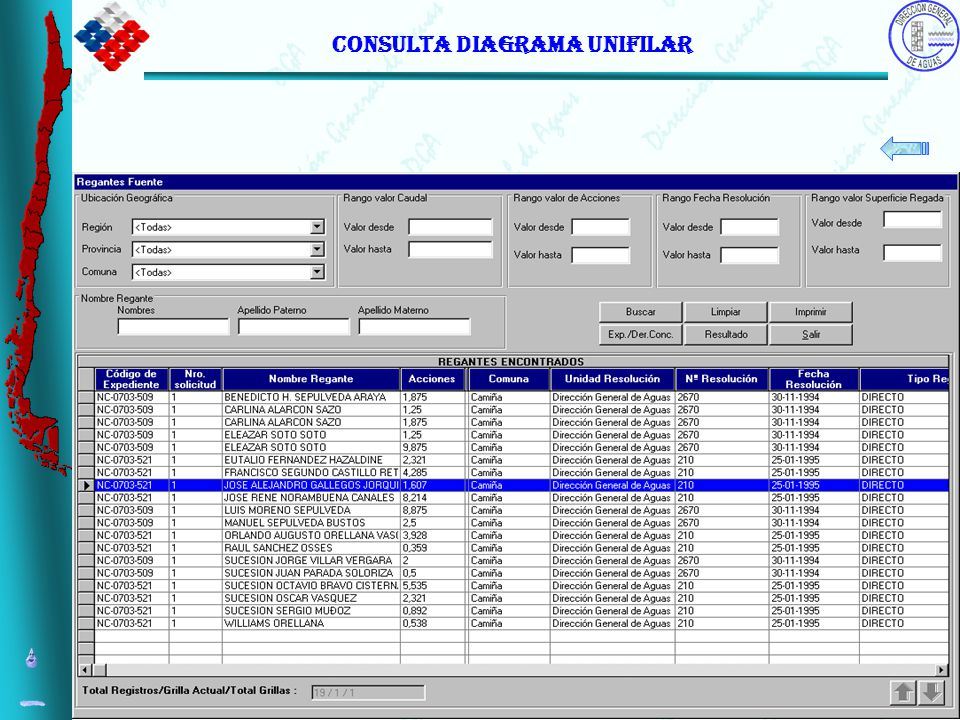Focus Fecha Resolución Valor hasta field

[x=749, y=255]
